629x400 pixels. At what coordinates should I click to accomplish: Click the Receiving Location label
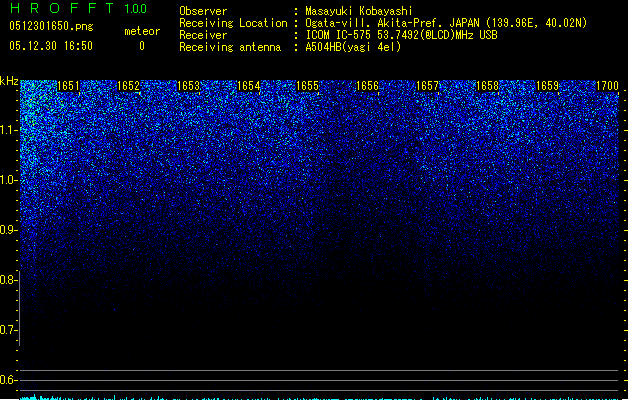click(x=233, y=23)
